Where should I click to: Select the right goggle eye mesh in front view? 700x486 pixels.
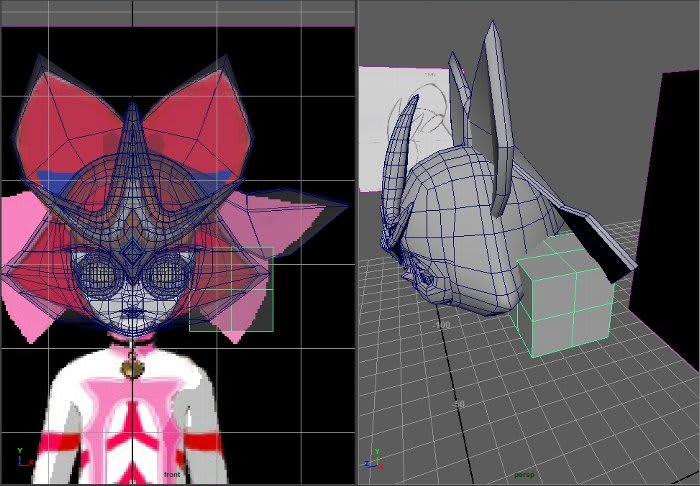(167, 273)
